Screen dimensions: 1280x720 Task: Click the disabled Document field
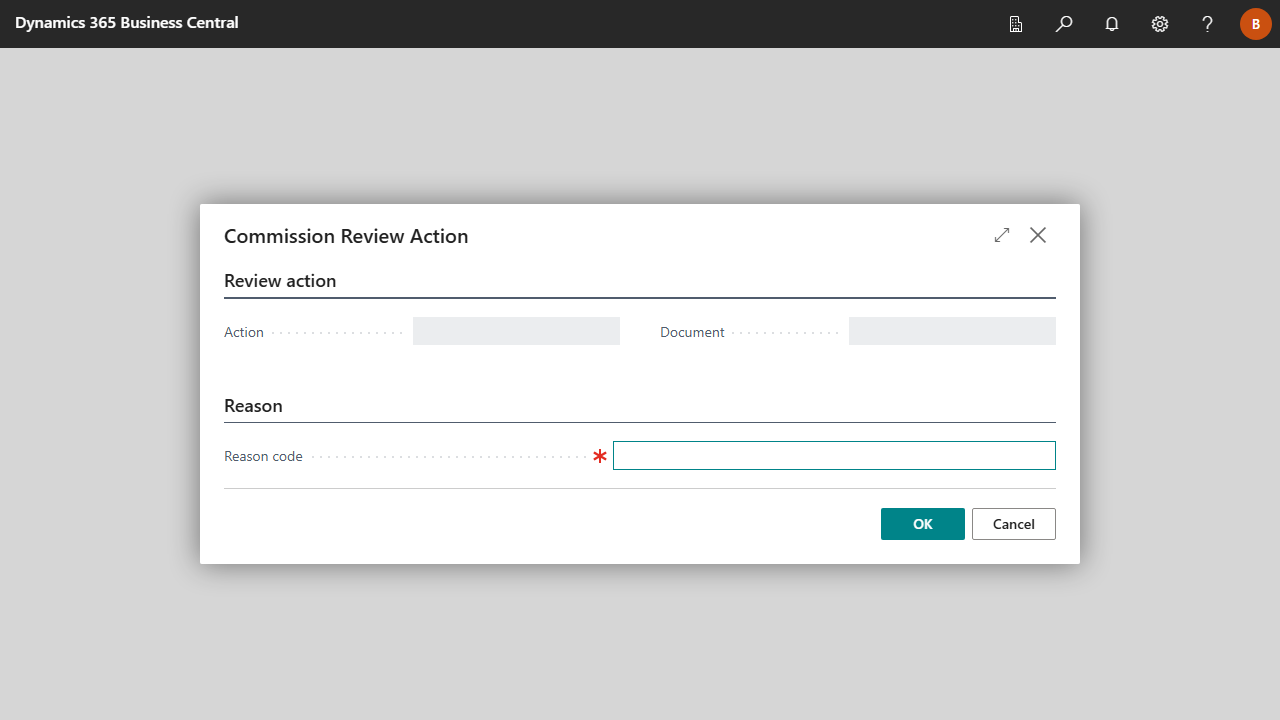[x=952, y=331]
